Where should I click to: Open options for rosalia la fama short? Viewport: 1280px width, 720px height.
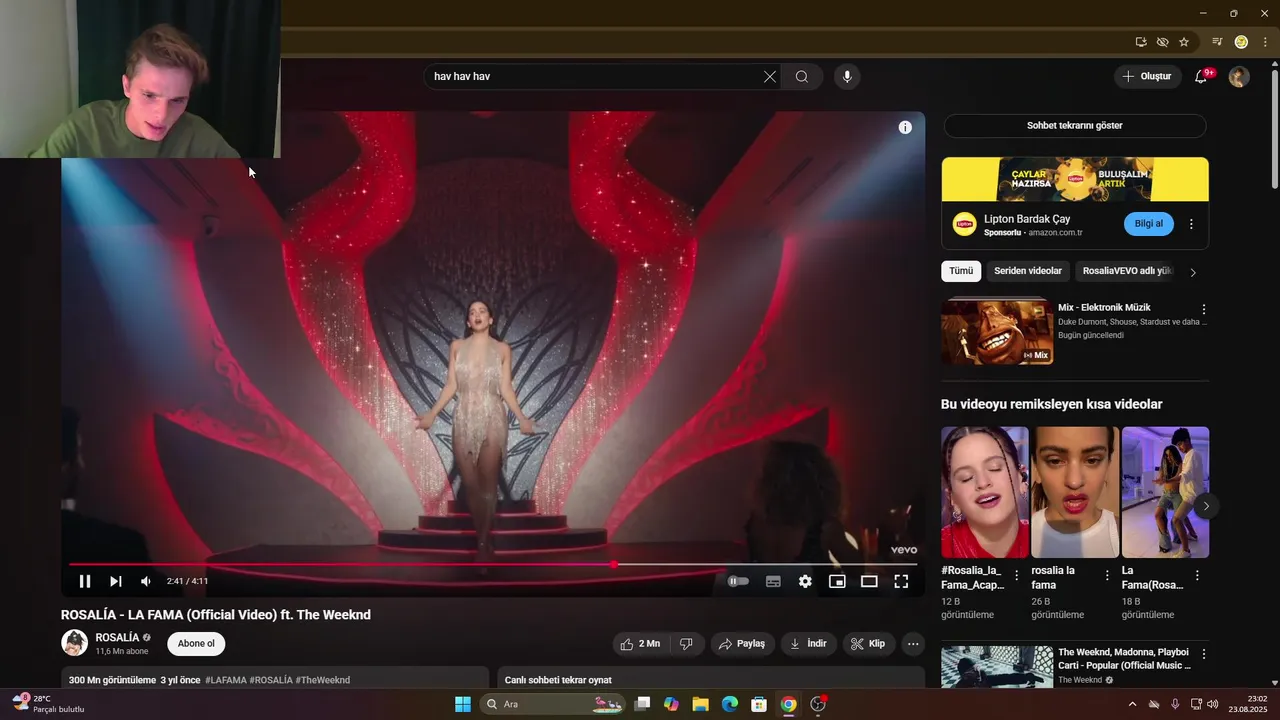(x=1107, y=575)
